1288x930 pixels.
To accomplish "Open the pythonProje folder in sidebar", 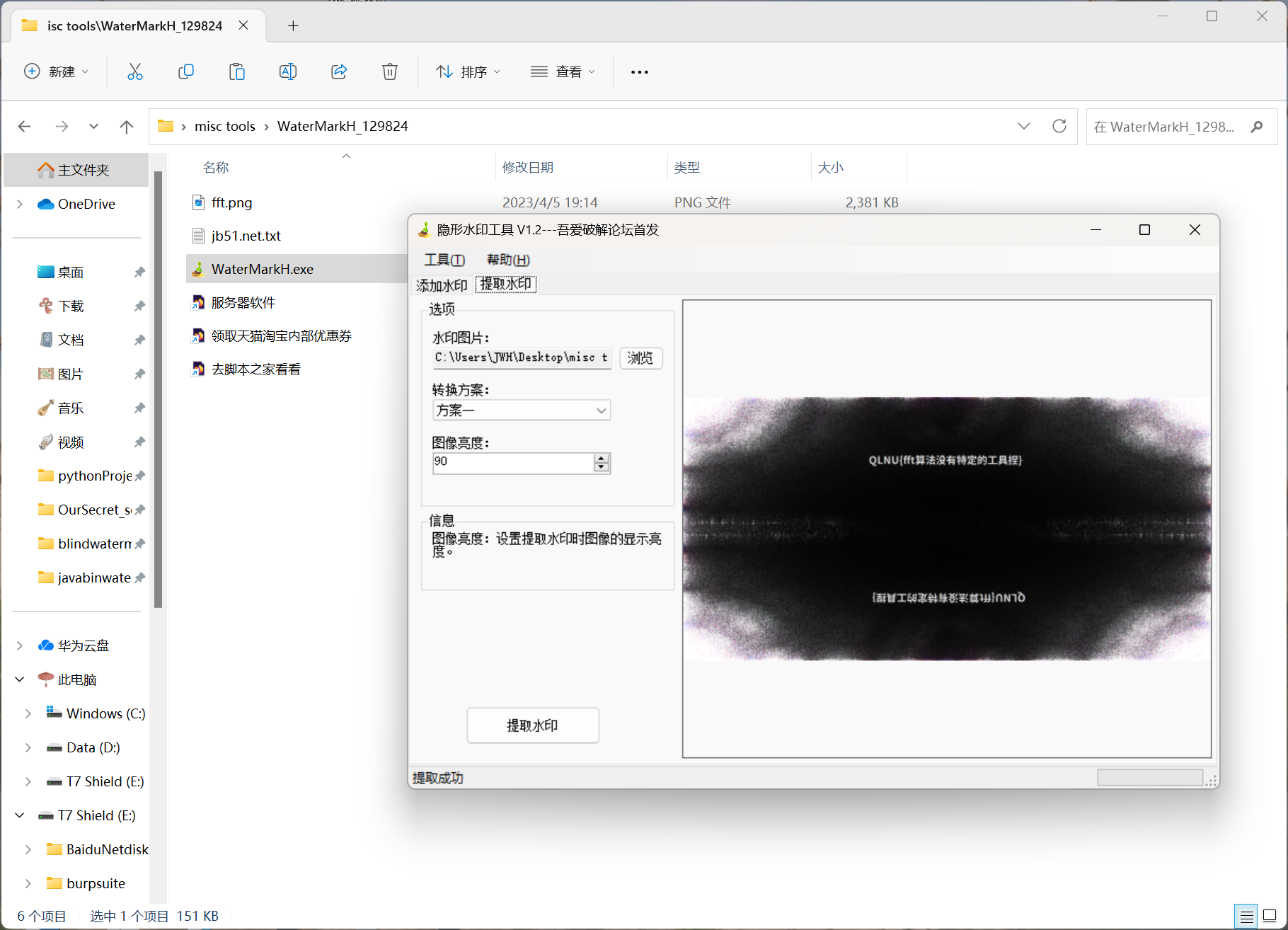I will pyautogui.click(x=85, y=476).
